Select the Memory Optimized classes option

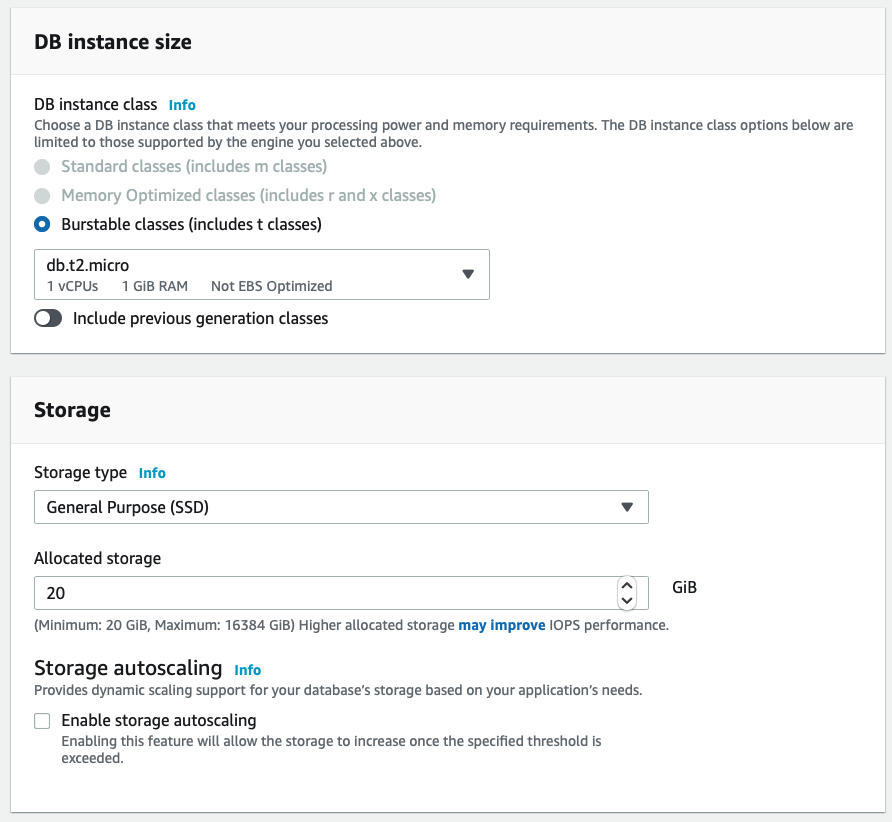42,195
